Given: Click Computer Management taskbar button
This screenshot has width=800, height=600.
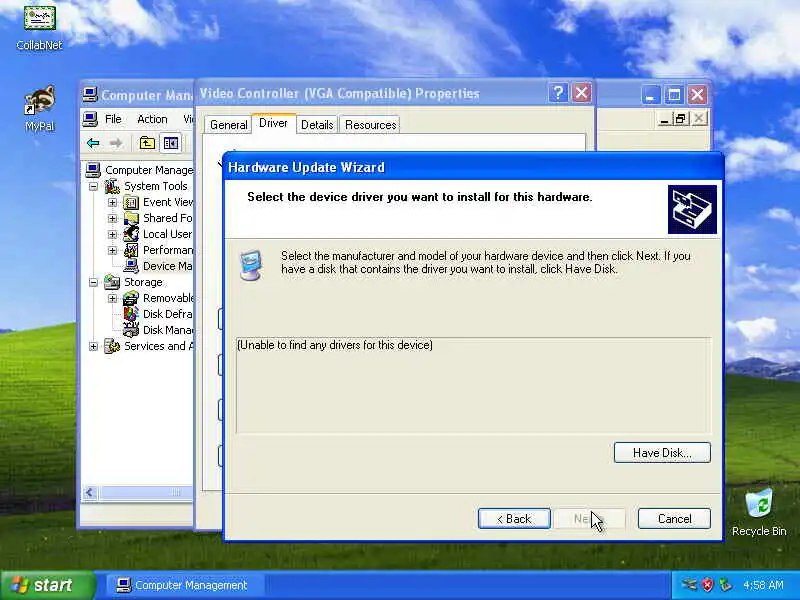Looking at the screenshot, I should [x=185, y=585].
